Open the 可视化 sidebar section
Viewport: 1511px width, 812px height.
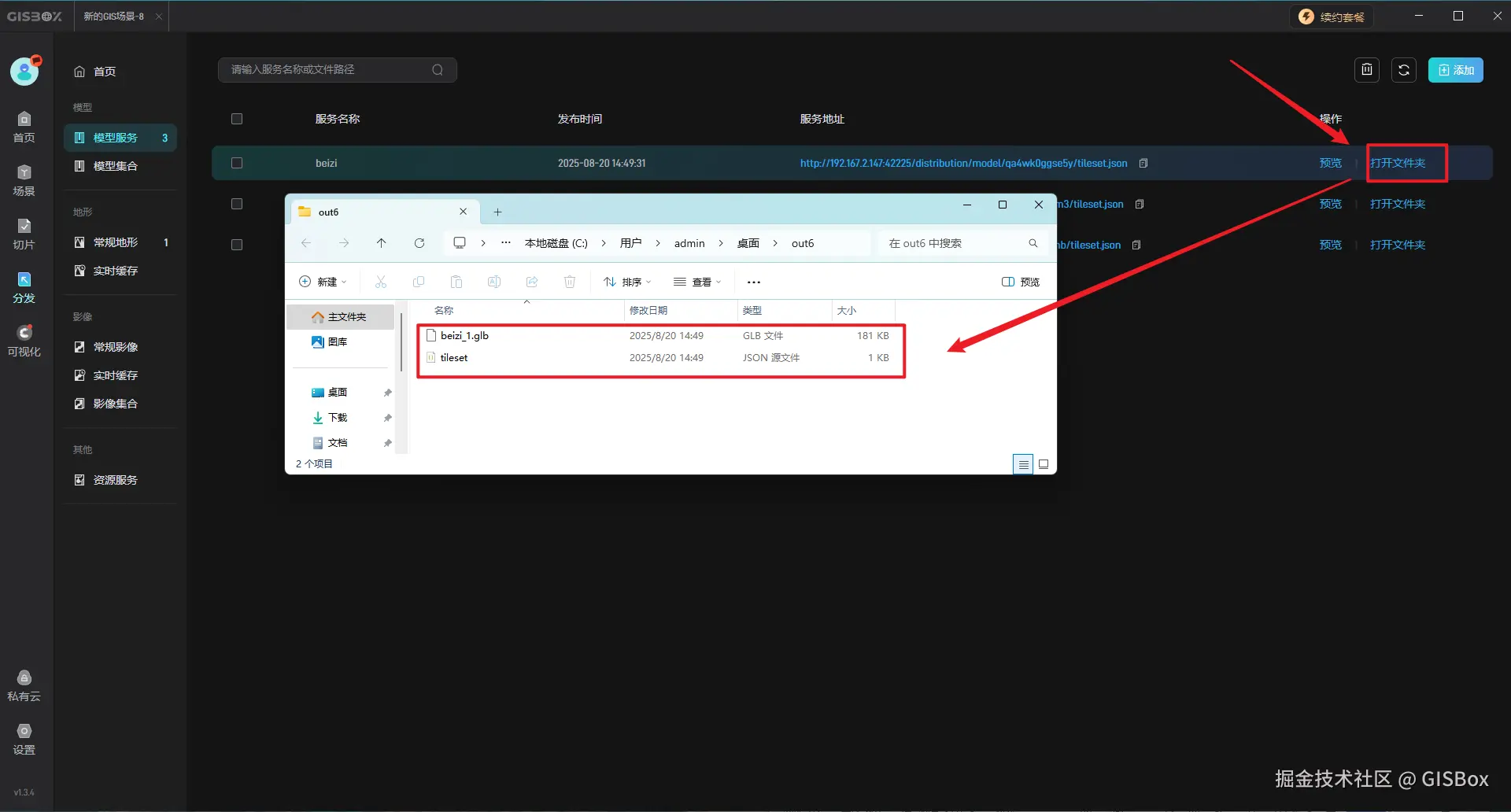(x=24, y=341)
